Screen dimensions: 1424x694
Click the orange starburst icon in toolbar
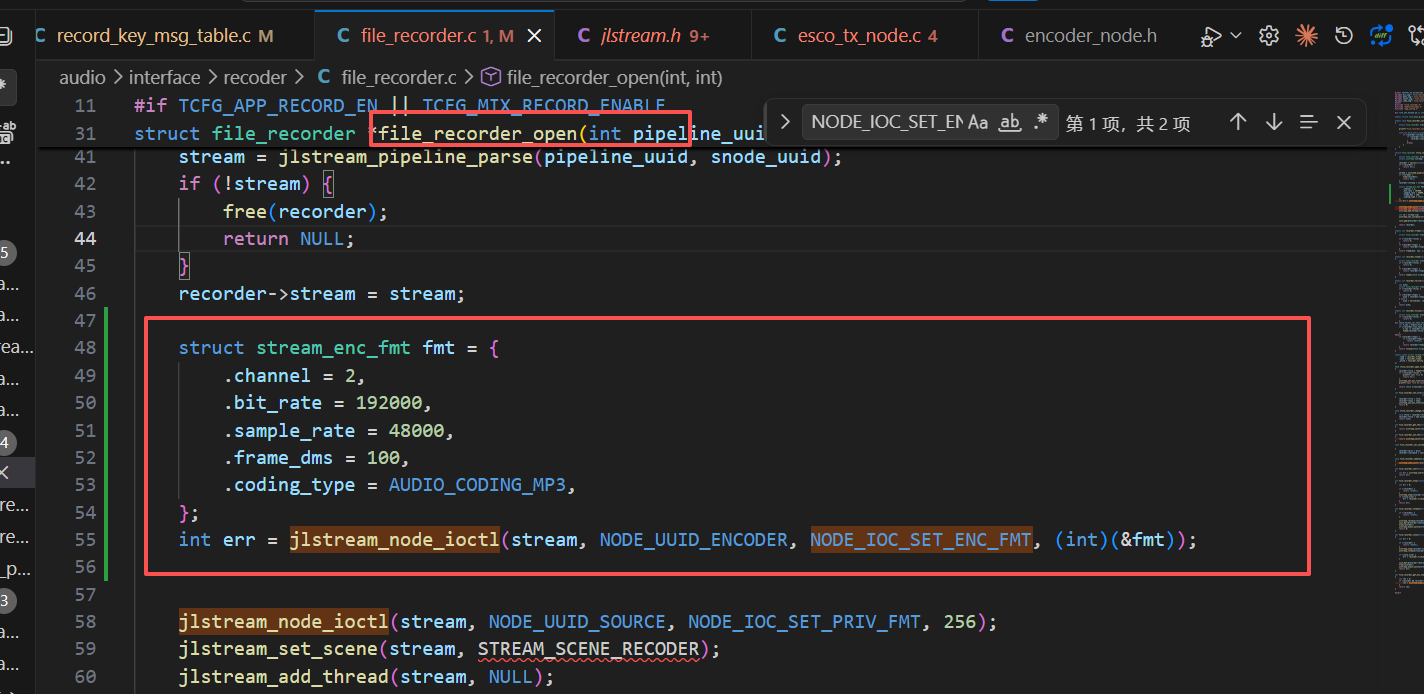pyautogui.click(x=1307, y=36)
